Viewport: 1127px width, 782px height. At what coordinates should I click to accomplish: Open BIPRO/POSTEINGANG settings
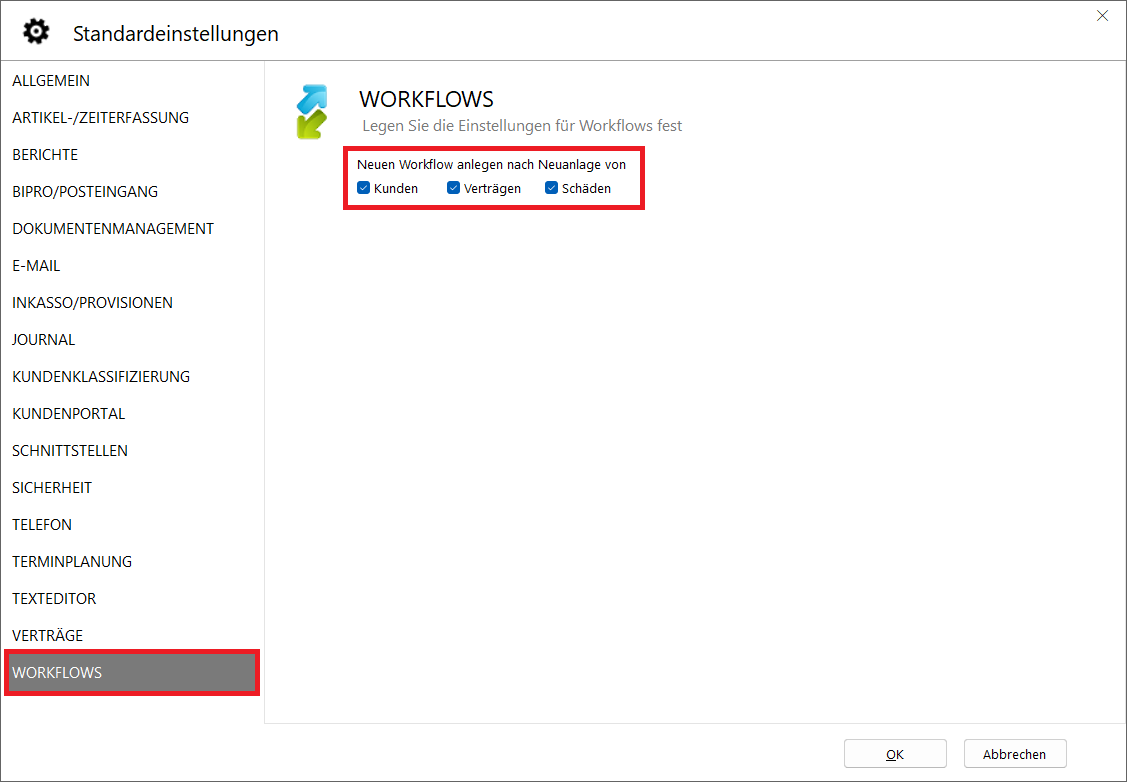click(85, 192)
